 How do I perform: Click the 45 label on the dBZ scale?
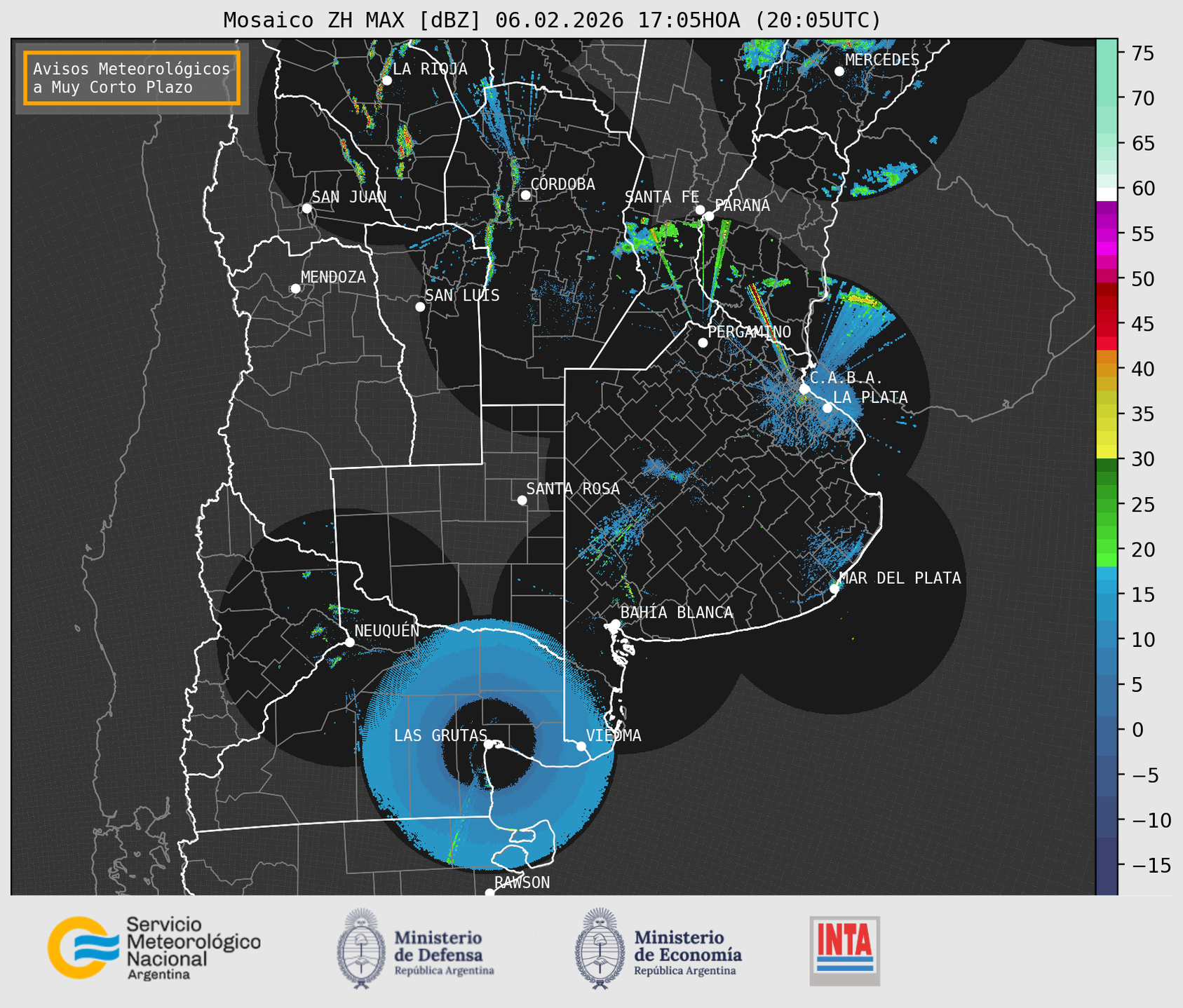click(x=1142, y=324)
